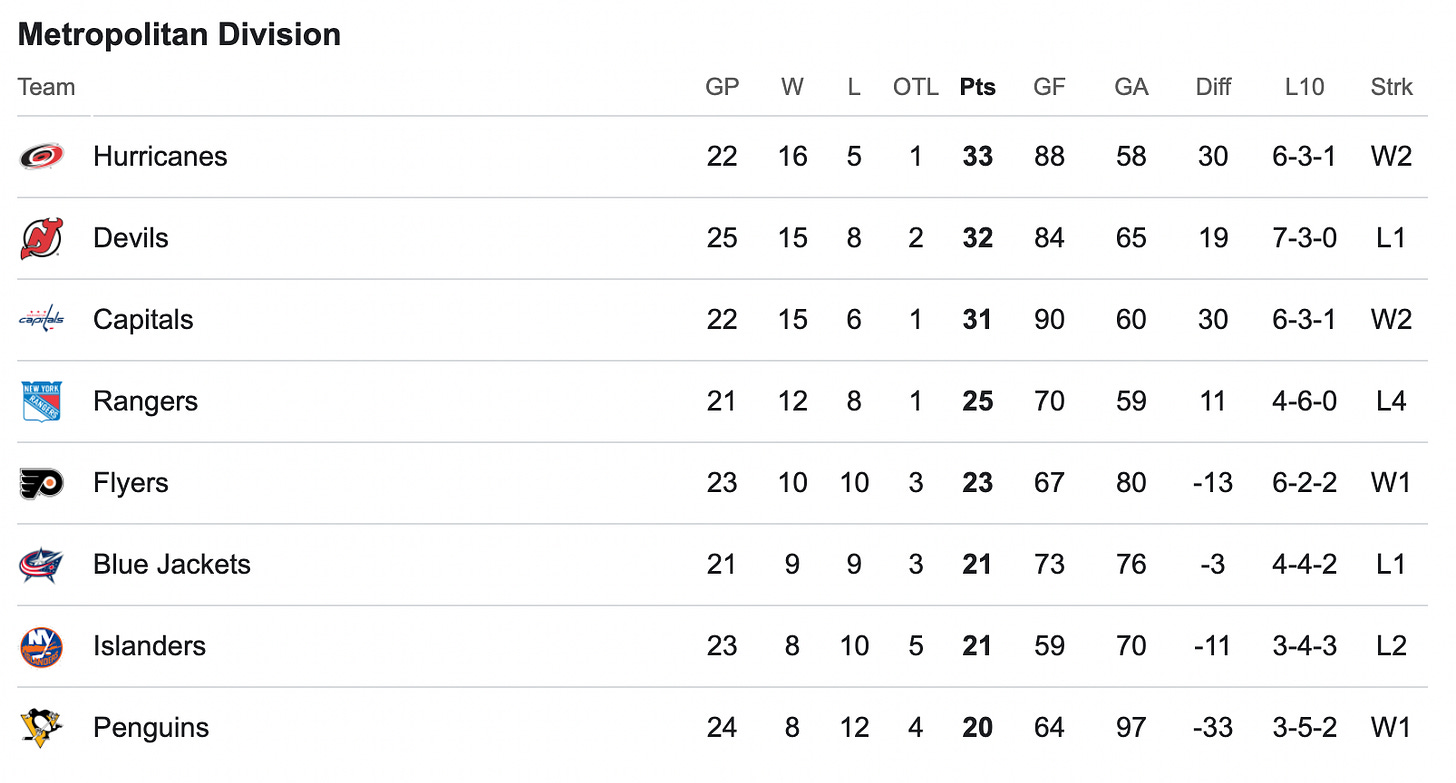Viewport: 1456px width, 783px height.
Task: Open the Hurricanes team name link
Action: click(160, 156)
